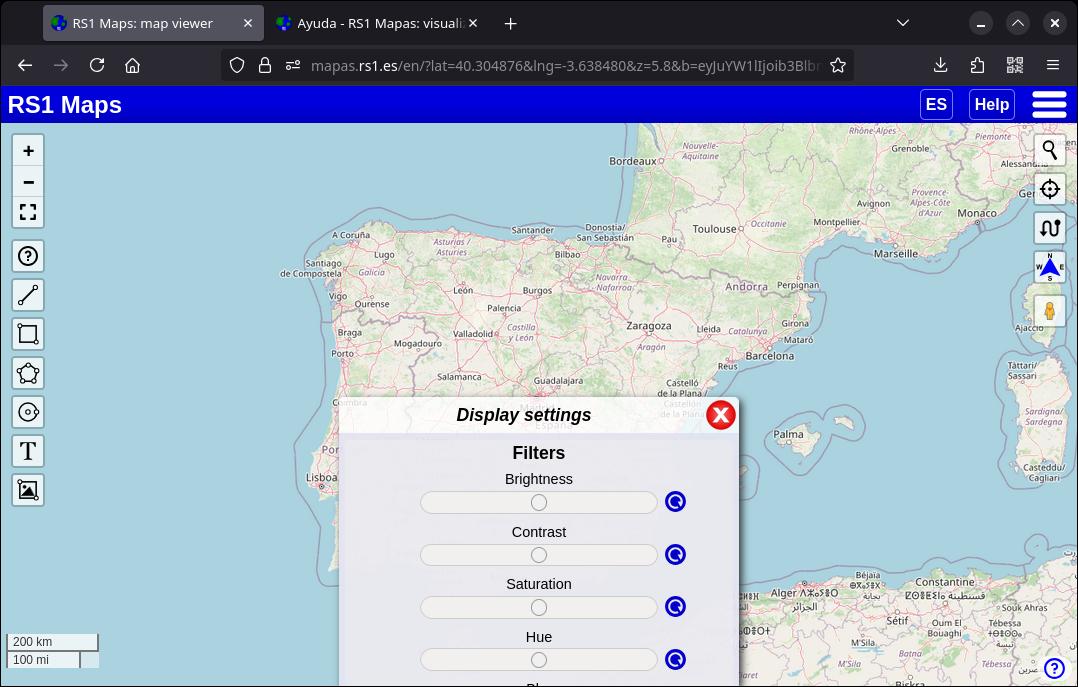Activate the street view pegman
The height and width of the screenshot is (687, 1078).
point(1050,311)
